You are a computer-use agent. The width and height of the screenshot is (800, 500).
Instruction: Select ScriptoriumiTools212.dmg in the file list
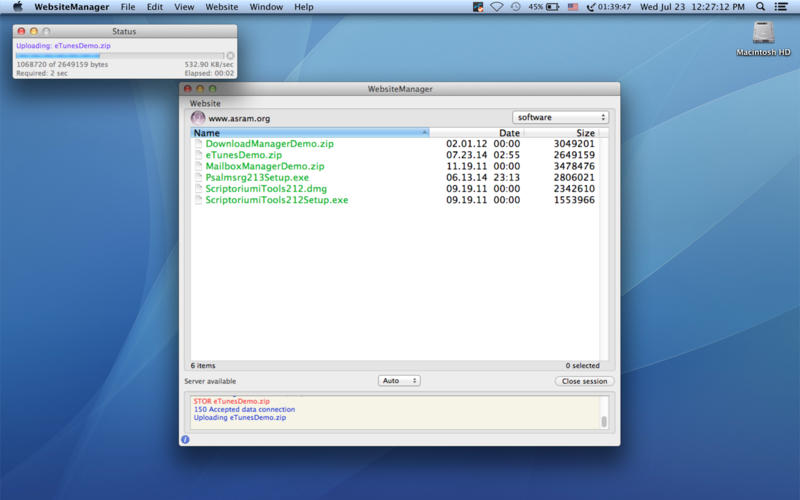click(266, 189)
